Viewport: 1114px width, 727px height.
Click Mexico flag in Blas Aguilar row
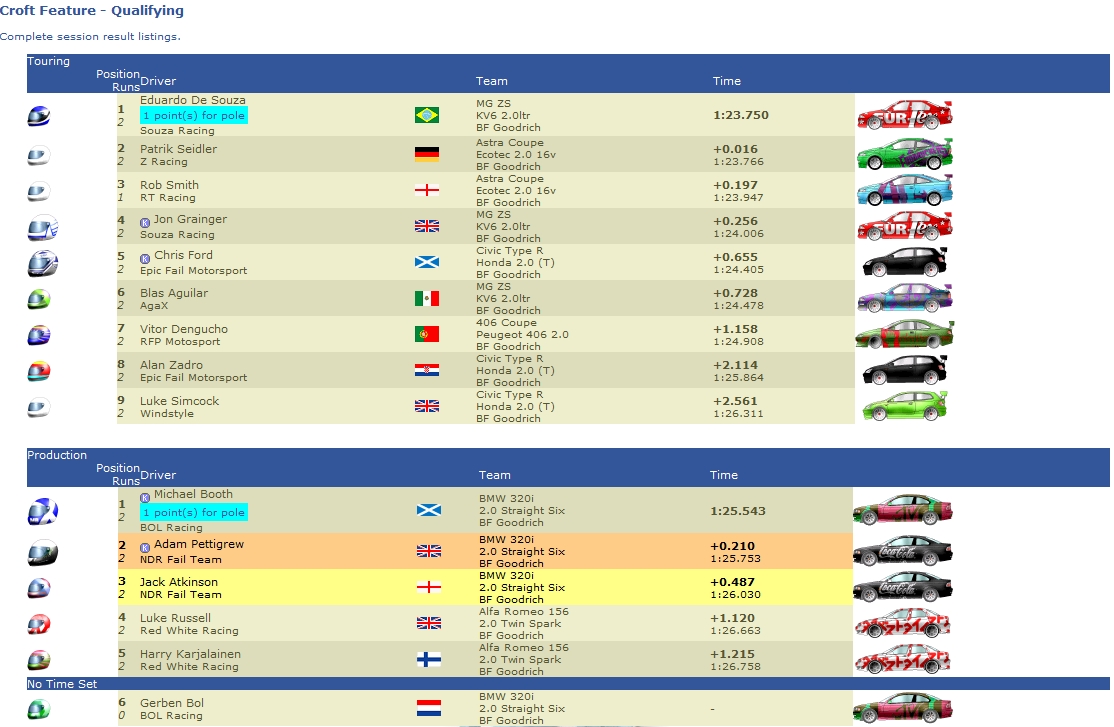coord(427,298)
